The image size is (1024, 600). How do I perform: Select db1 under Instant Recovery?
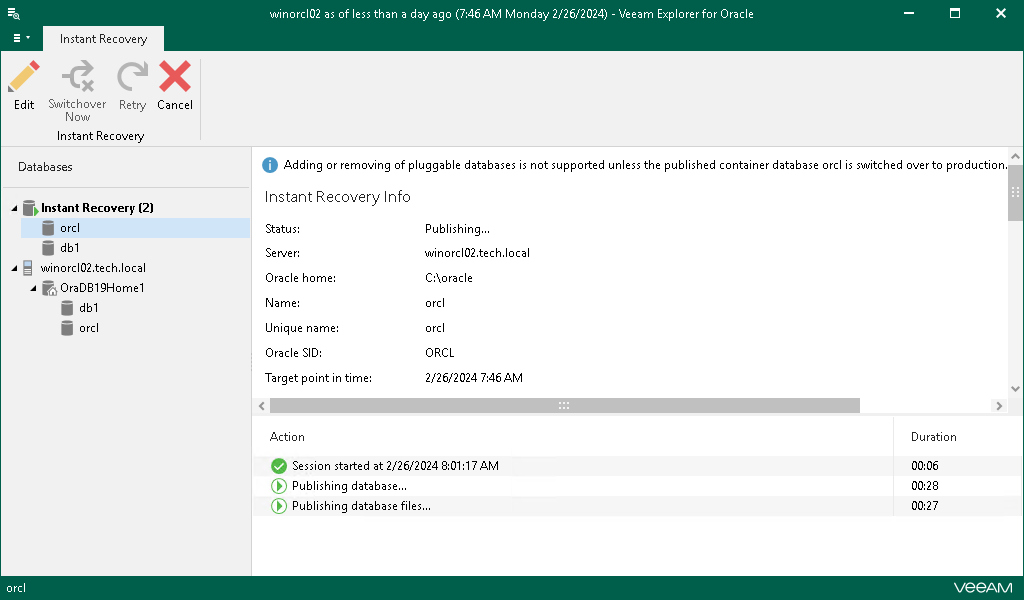69,248
